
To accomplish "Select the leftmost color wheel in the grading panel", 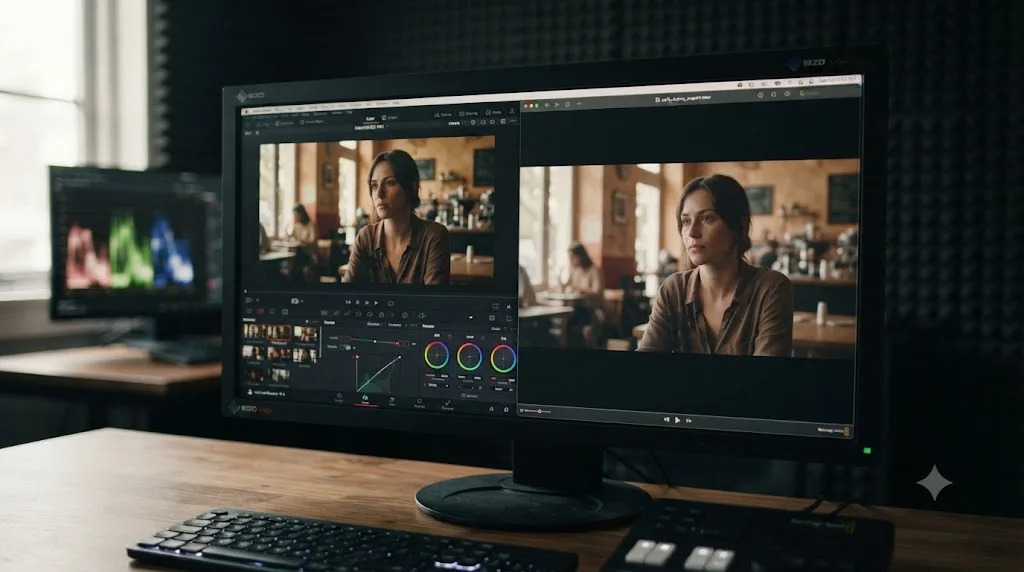I will 437,355.
